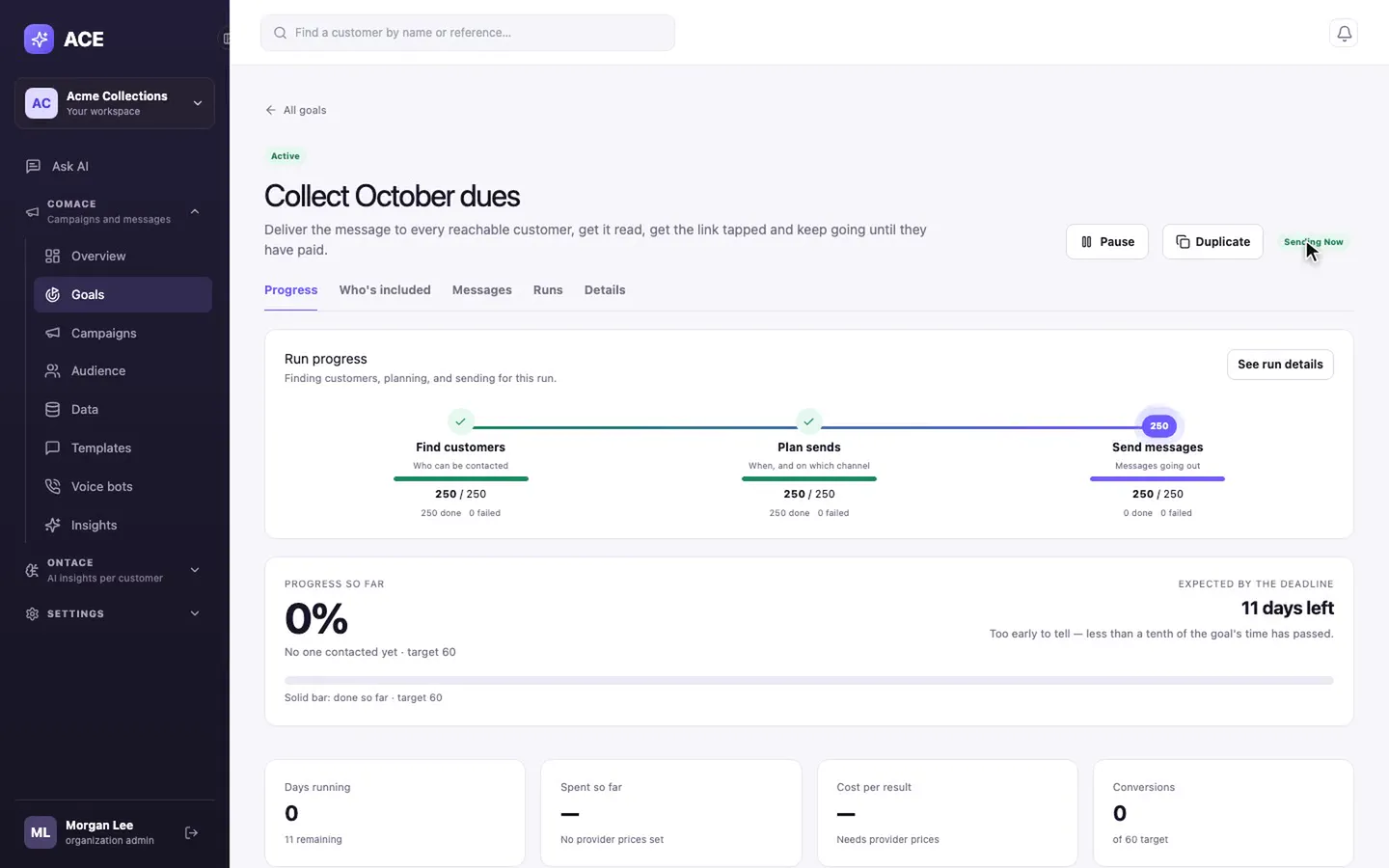Click the Find customers checkmark step
The height and width of the screenshot is (868, 1389).
pos(460,421)
